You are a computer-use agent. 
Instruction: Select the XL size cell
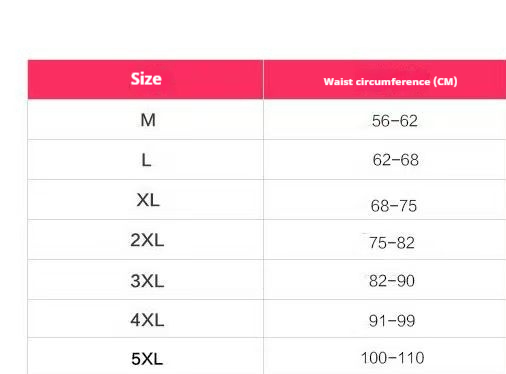pyautogui.click(x=148, y=200)
